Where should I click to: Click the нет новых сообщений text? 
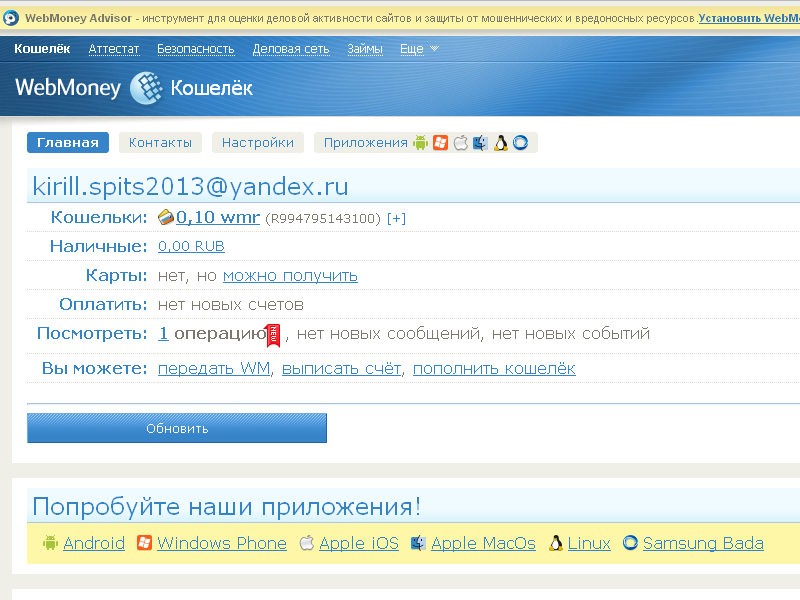pyautogui.click(x=389, y=334)
